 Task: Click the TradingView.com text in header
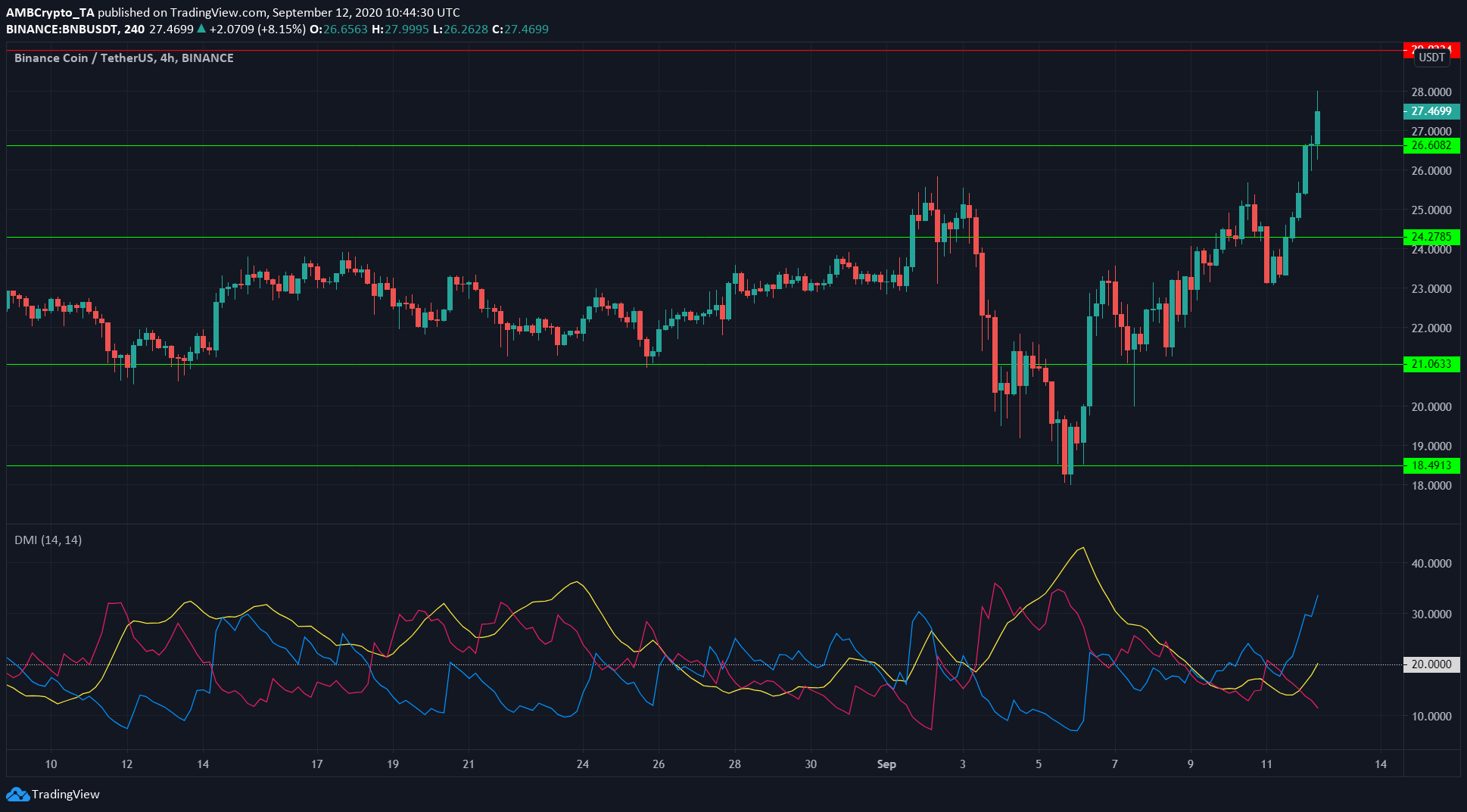(218, 12)
